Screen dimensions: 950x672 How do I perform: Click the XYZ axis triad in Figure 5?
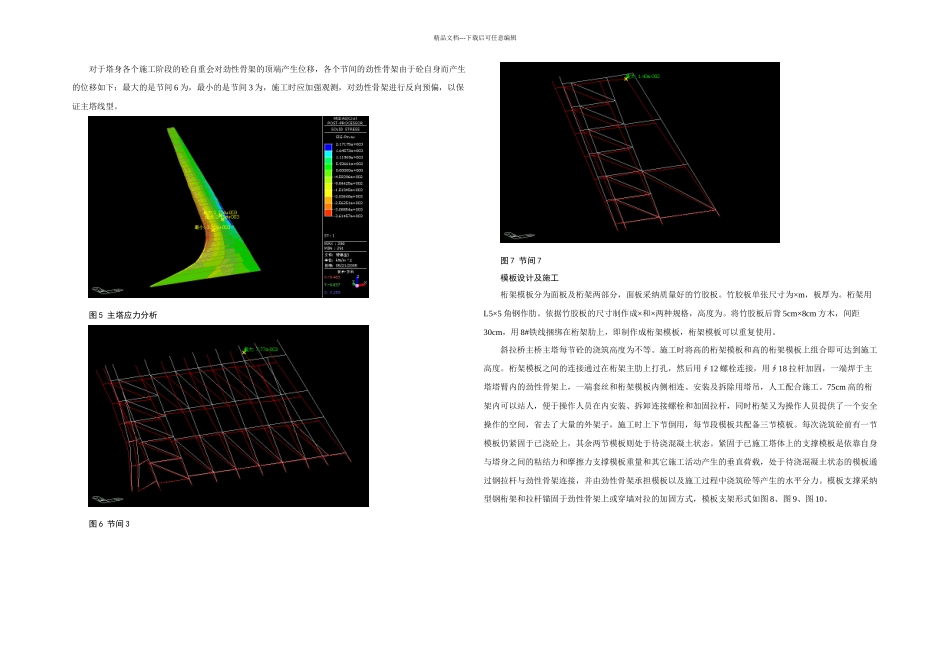pyautogui.click(x=357, y=281)
